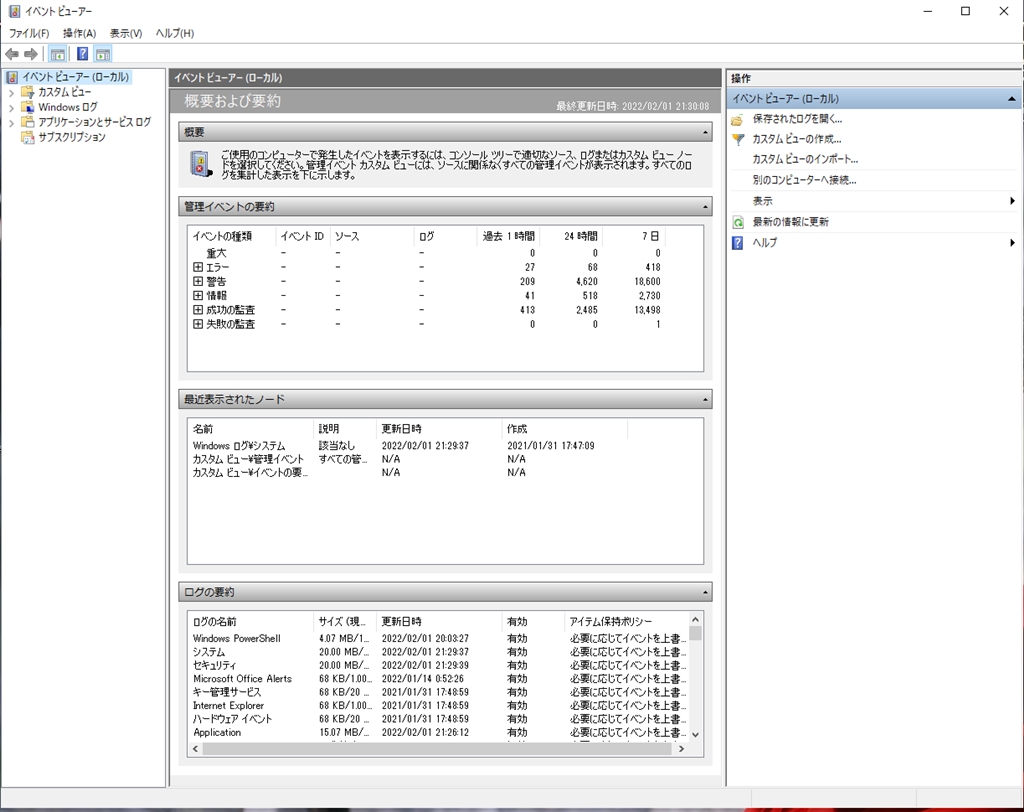Expand the カスタム ビュー tree node

(x=11, y=92)
